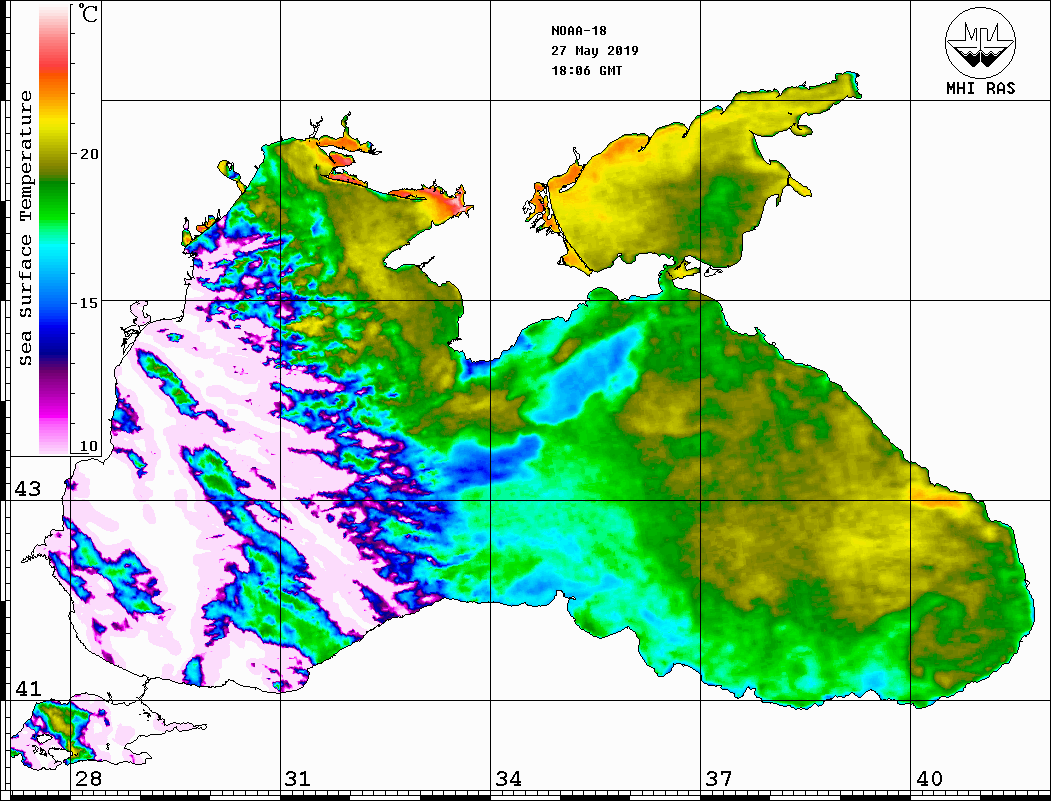1051x801 pixels.
Task: Click longitude label '34'
Action: pos(509,778)
